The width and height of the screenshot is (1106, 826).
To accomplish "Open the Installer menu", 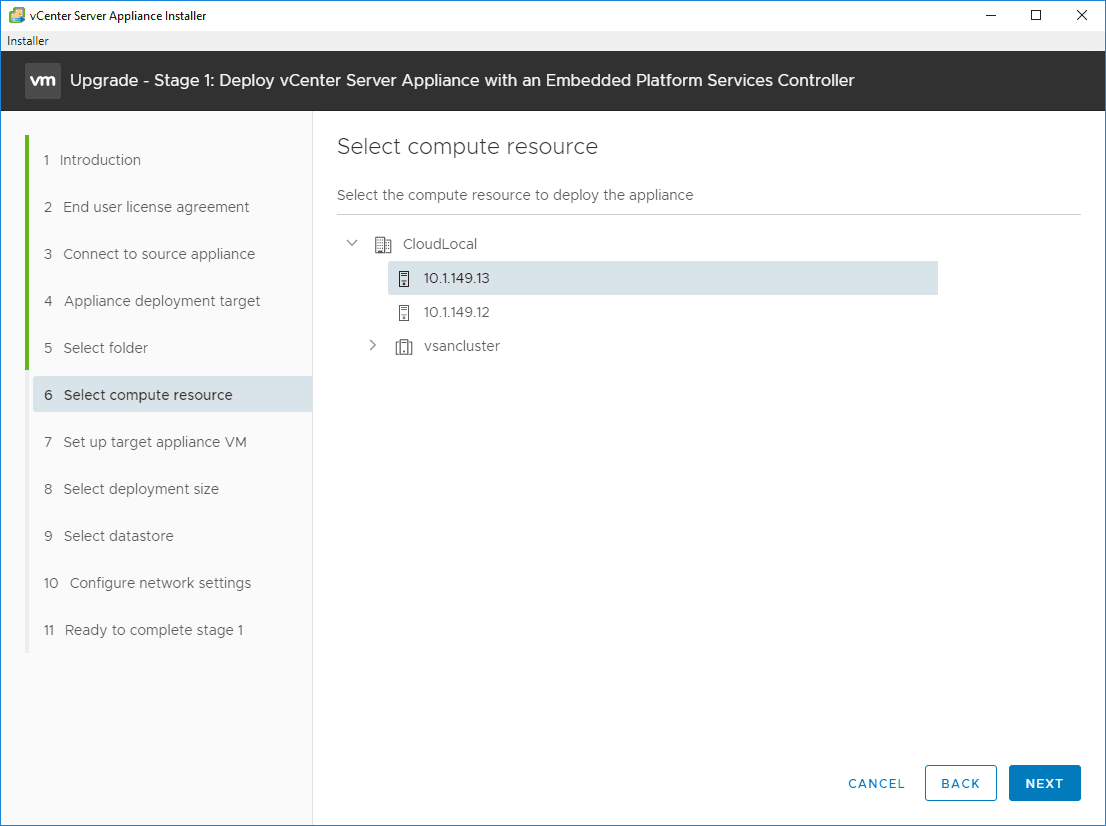I will pyautogui.click(x=28, y=41).
